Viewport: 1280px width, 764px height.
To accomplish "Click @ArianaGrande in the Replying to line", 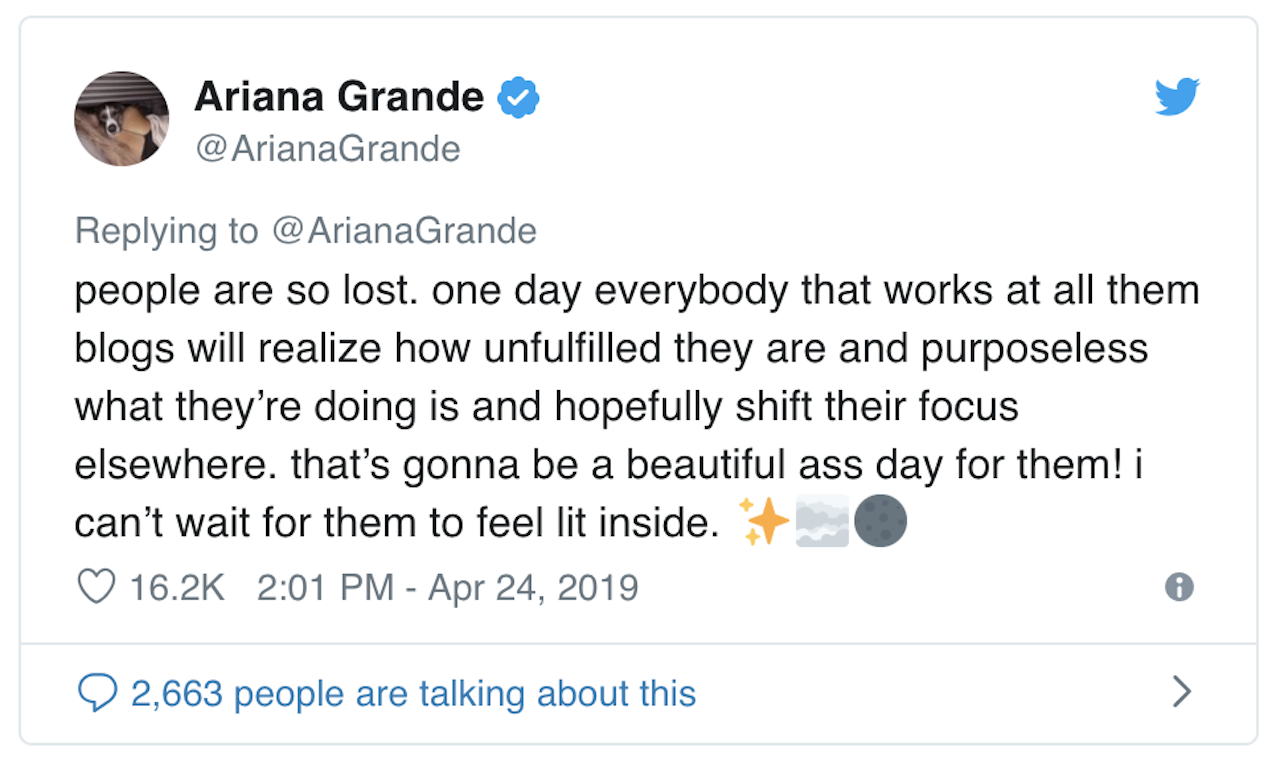I will pyautogui.click(x=402, y=231).
